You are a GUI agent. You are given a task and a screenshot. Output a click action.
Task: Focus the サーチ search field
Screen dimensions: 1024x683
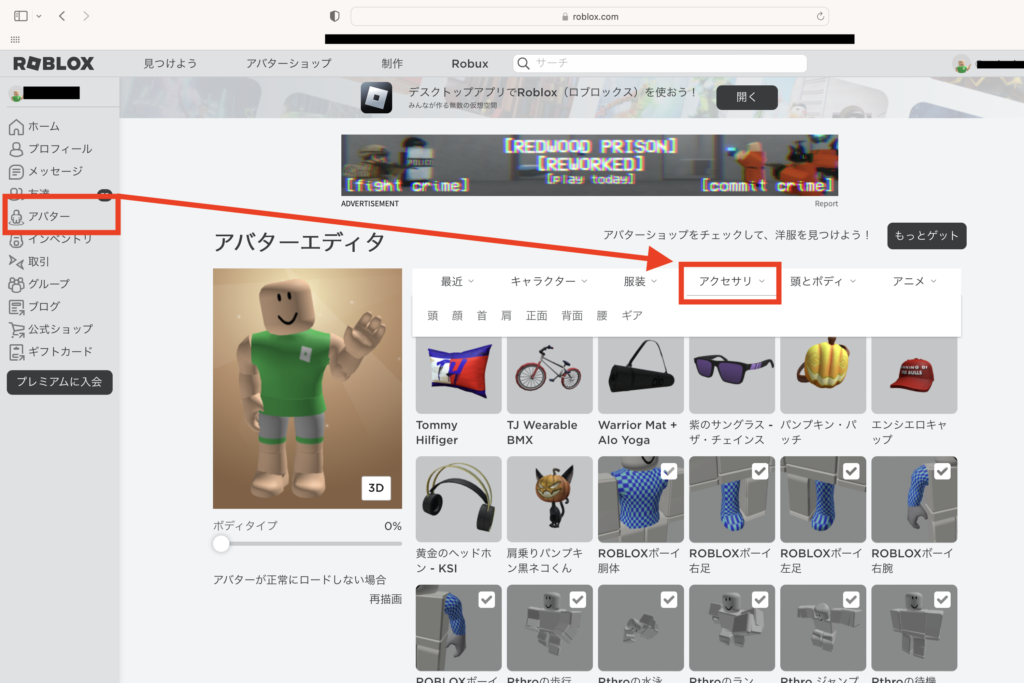point(660,63)
